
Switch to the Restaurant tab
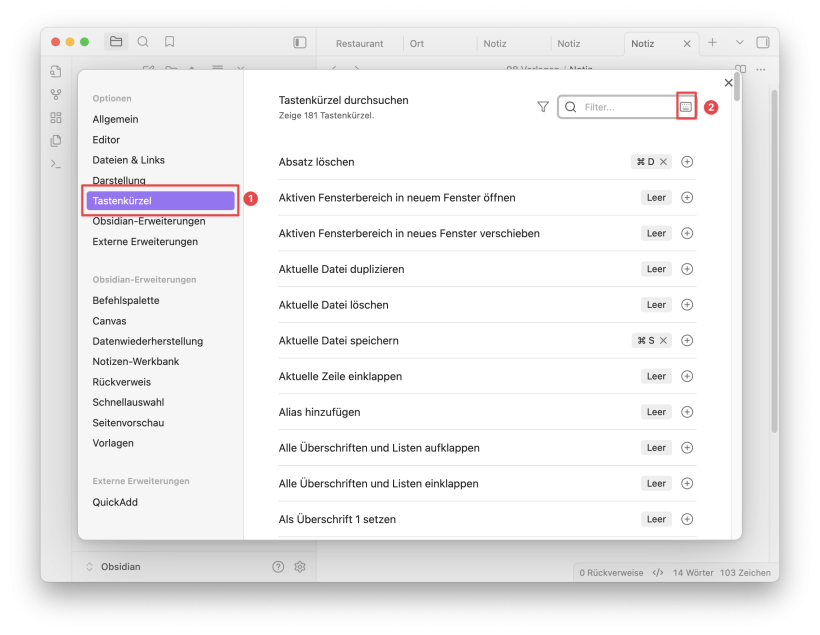pos(359,44)
